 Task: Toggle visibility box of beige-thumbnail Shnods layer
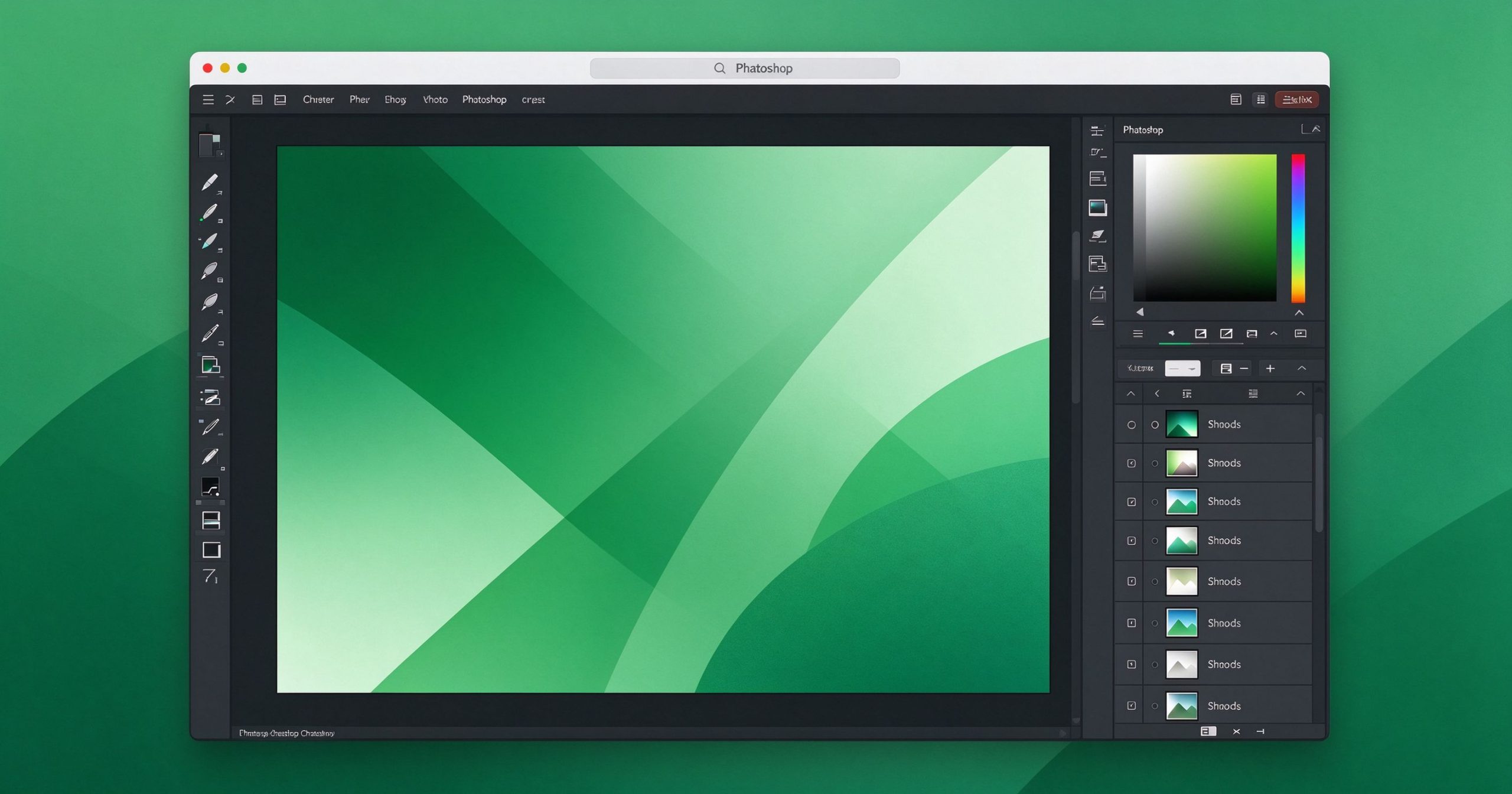click(1131, 581)
